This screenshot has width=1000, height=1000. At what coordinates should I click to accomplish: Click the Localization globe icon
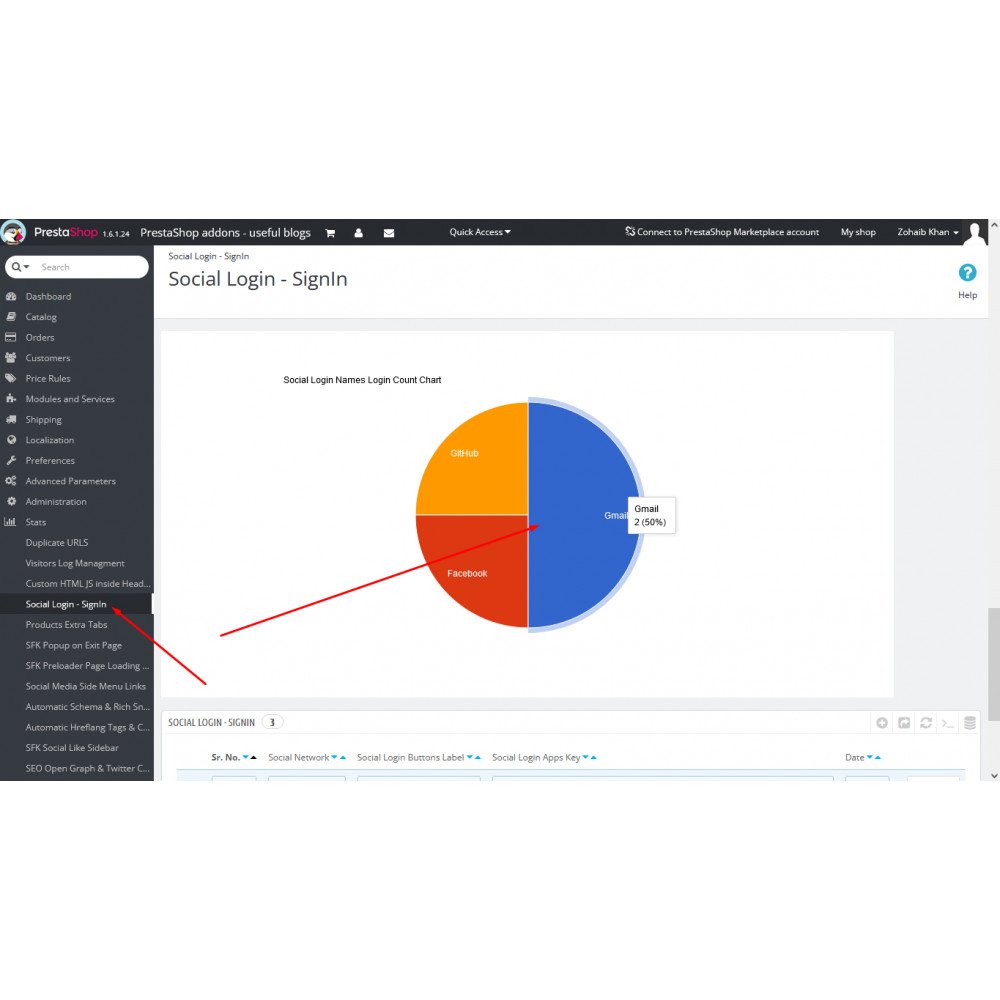(x=11, y=439)
